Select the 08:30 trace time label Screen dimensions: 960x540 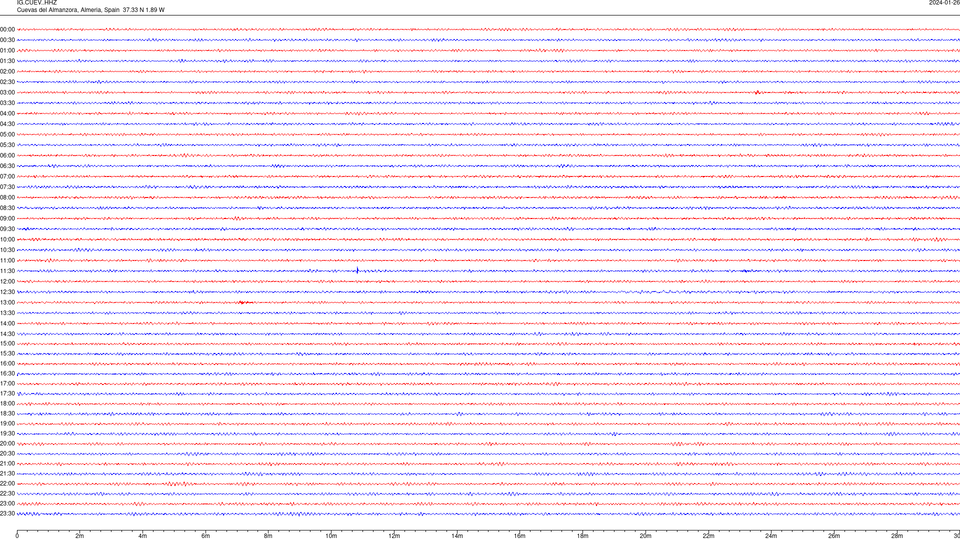7,208
